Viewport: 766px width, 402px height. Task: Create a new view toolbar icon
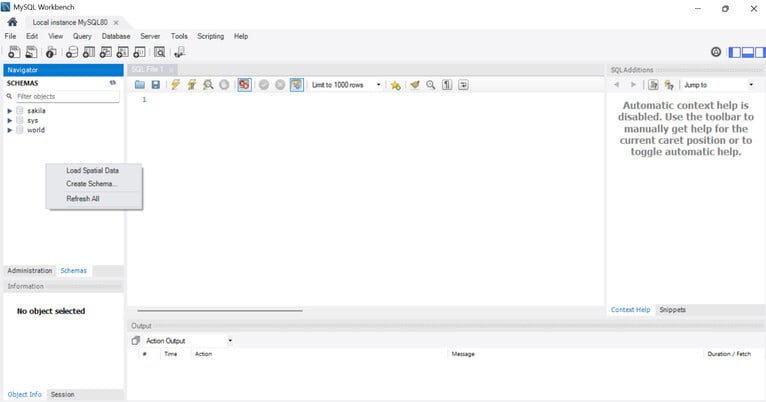[106, 52]
